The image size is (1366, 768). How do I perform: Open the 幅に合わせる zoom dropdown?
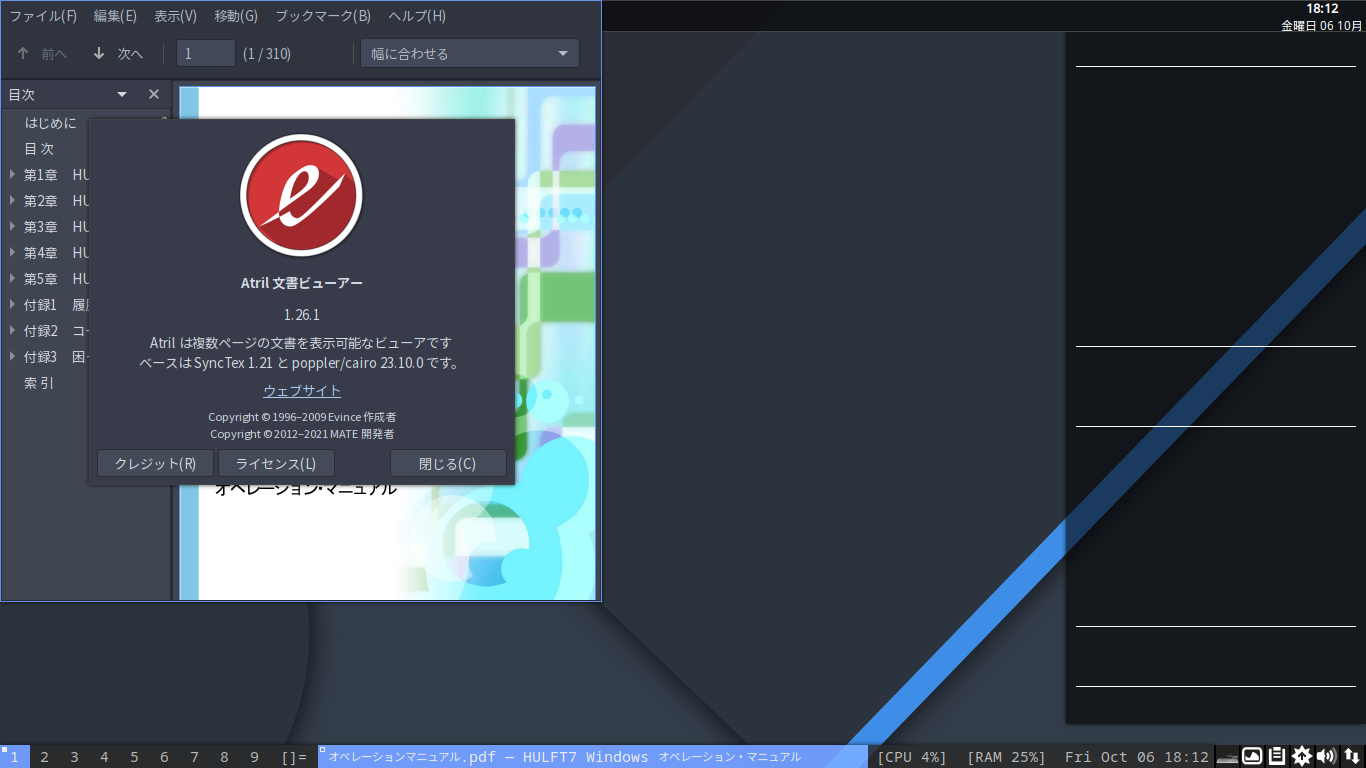(x=470, y=54)
